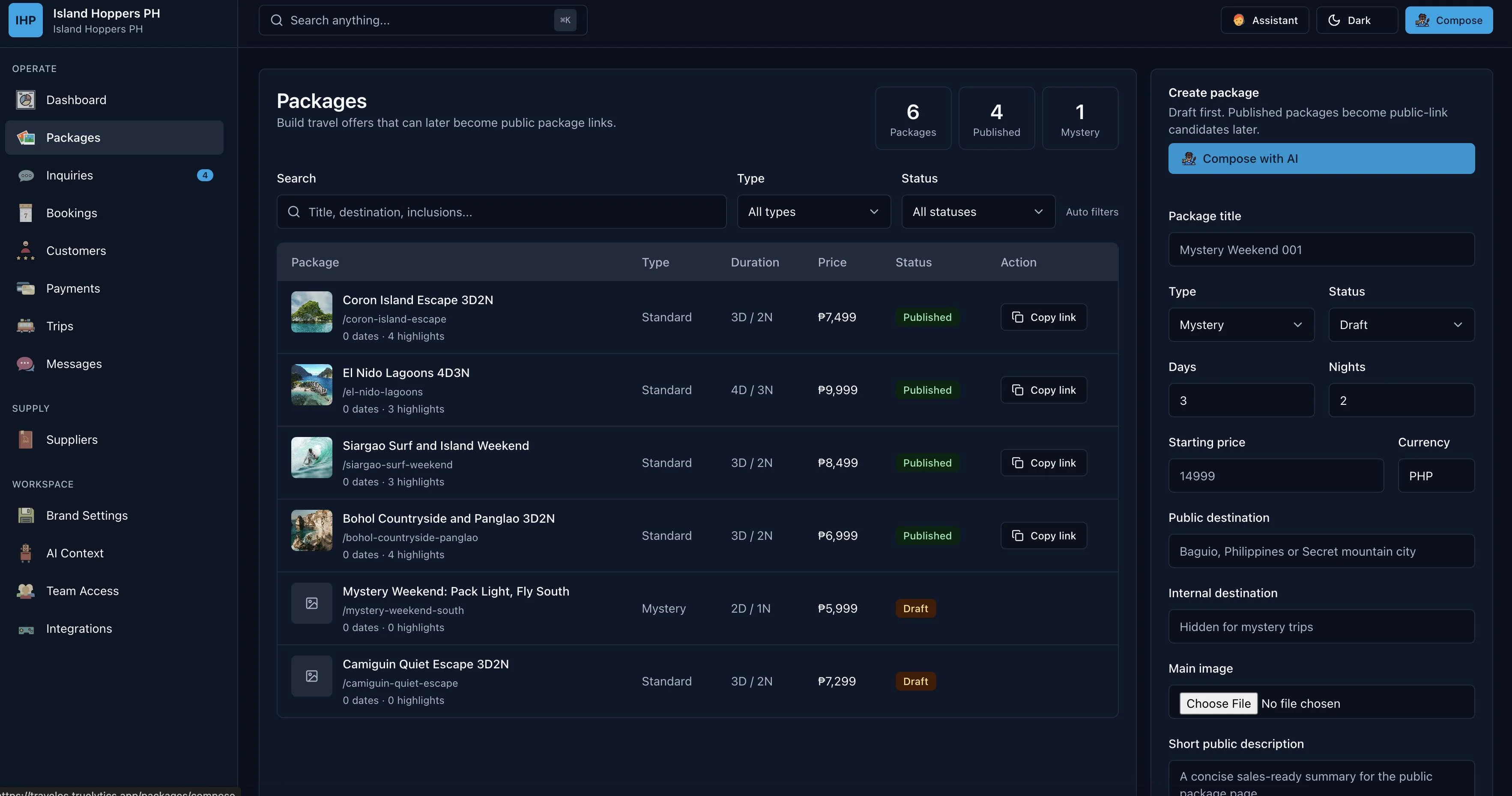The image size is (1512, 796).
Task: Click the IHP workspace logo
Action: tap(25, 20)
